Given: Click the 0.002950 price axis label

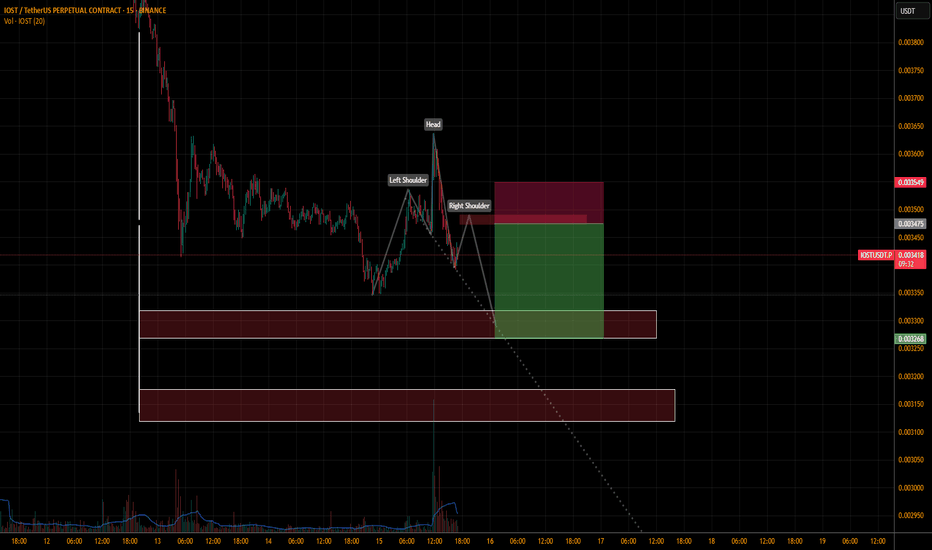Looking at the screenshot, I should point(911,516).
